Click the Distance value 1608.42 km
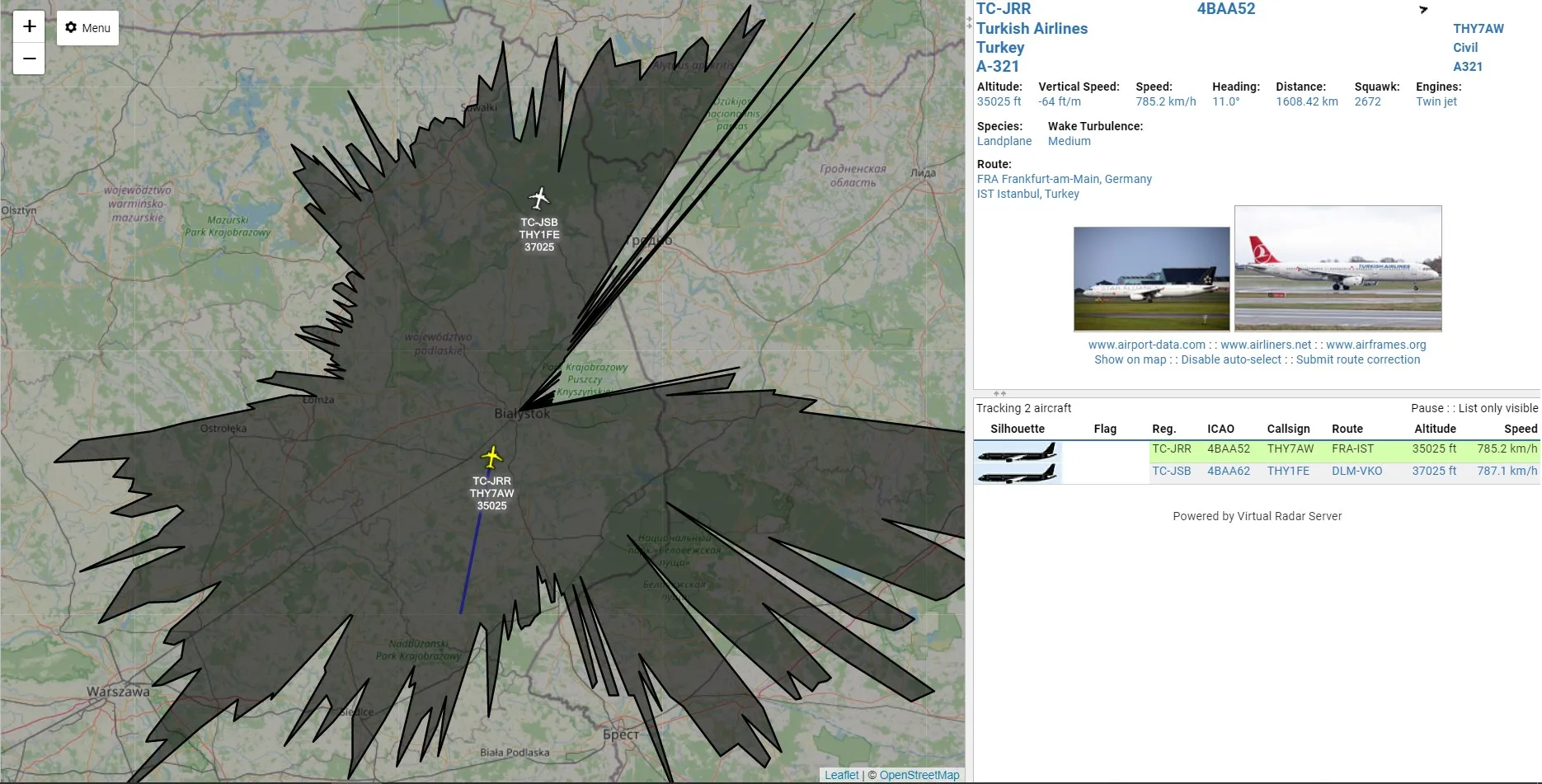Screen dimensions: 1542x784 (x=1307, y=101)
